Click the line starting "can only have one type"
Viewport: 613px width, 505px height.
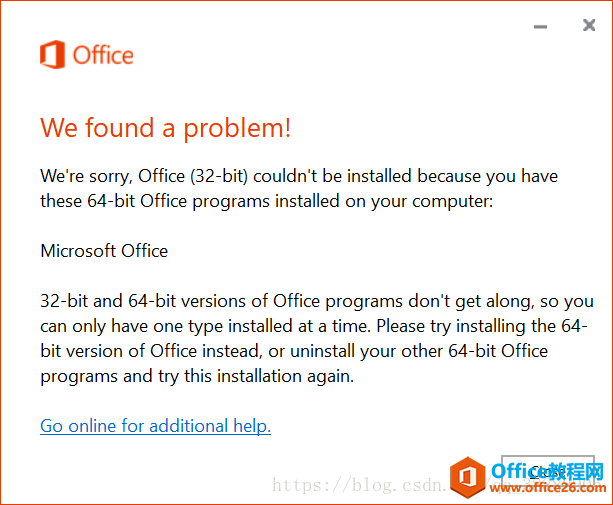click(x=314, y=326)
